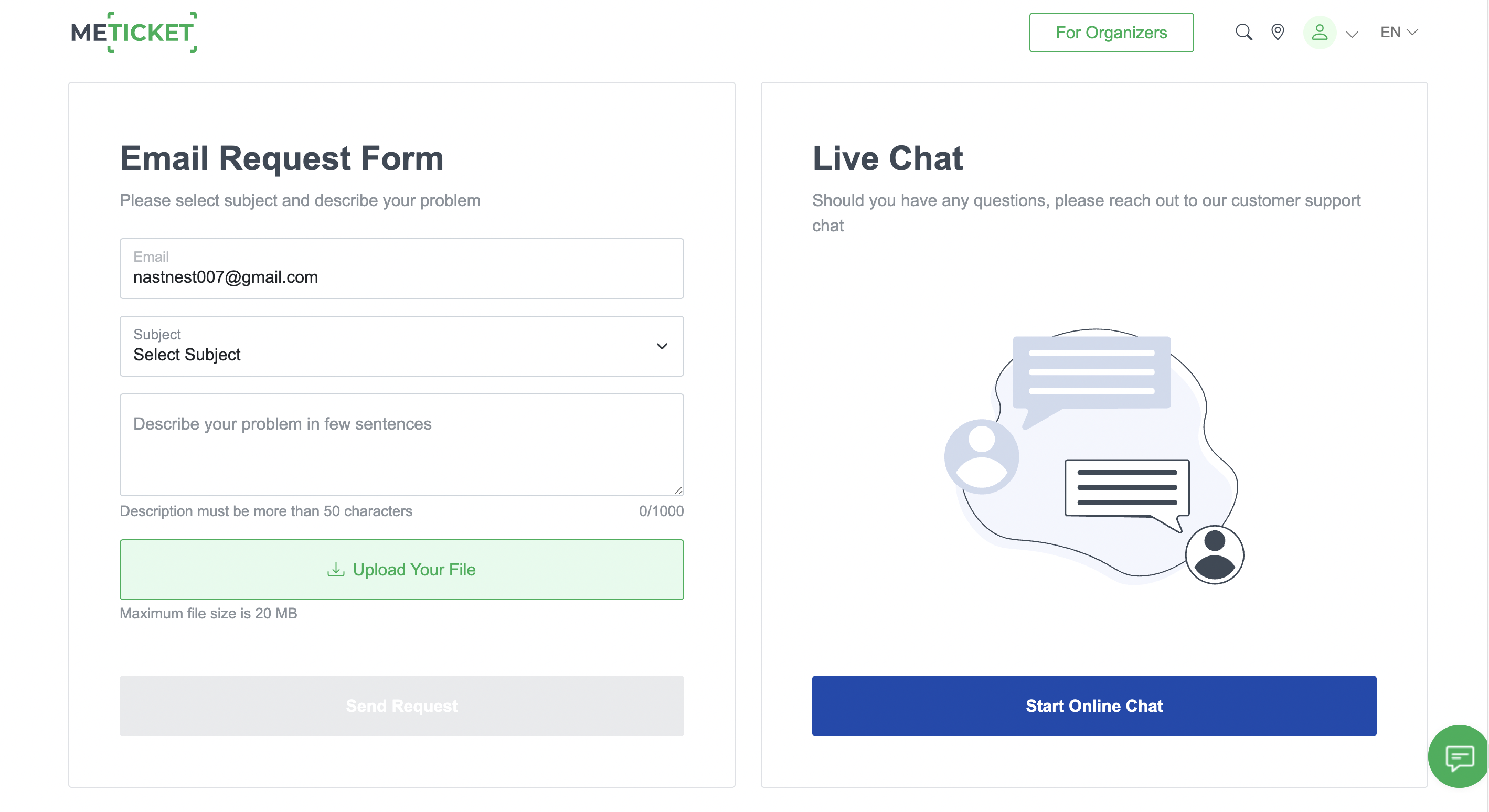The height and width of the screenshot is (812, 1489).
Task: Click the MeTicket logo
Action: coord(133,33)
